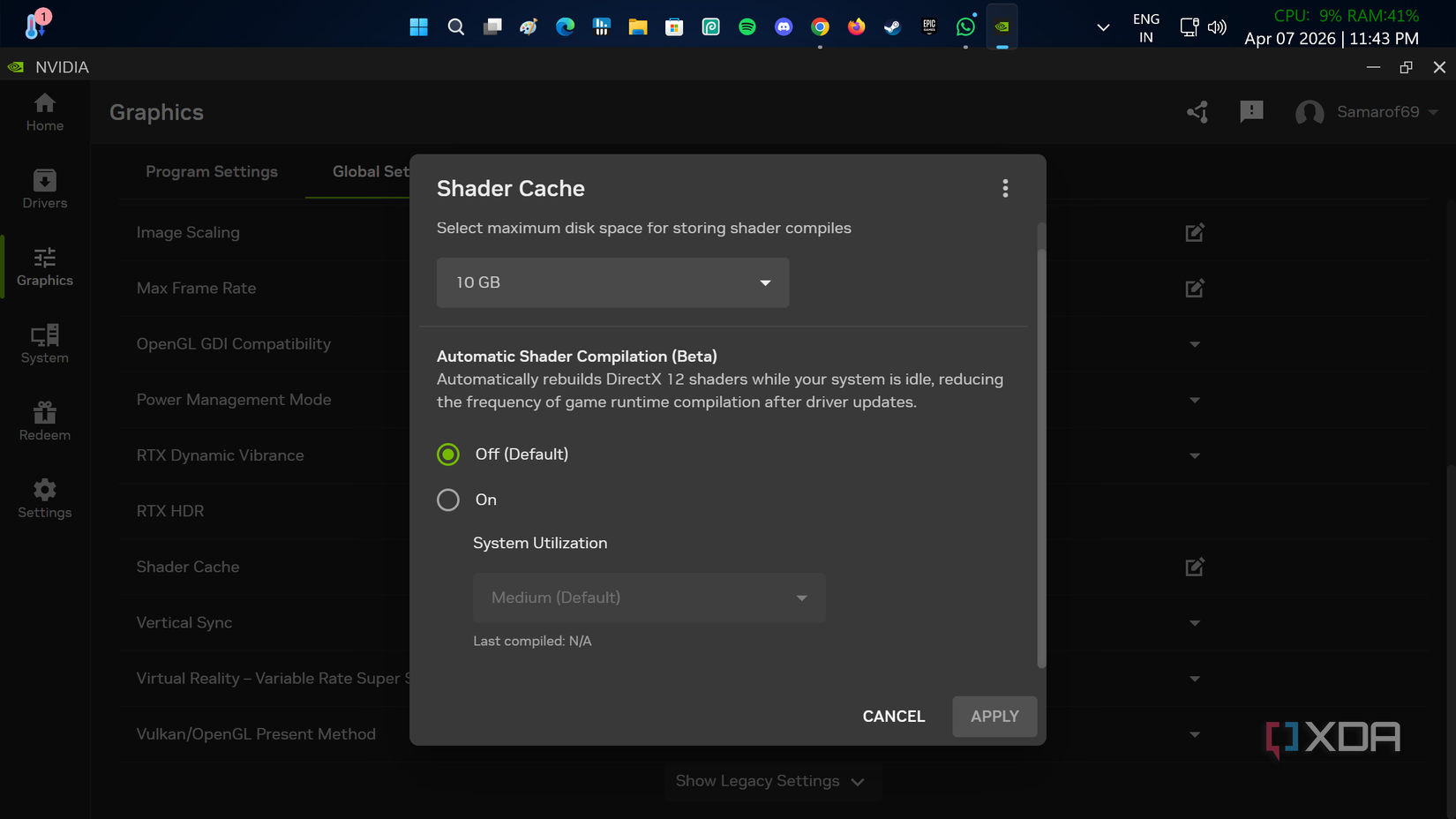Click Apply in Shader Cache dialog
This screenshot has width=1456, height=819.
coord(994,717)
